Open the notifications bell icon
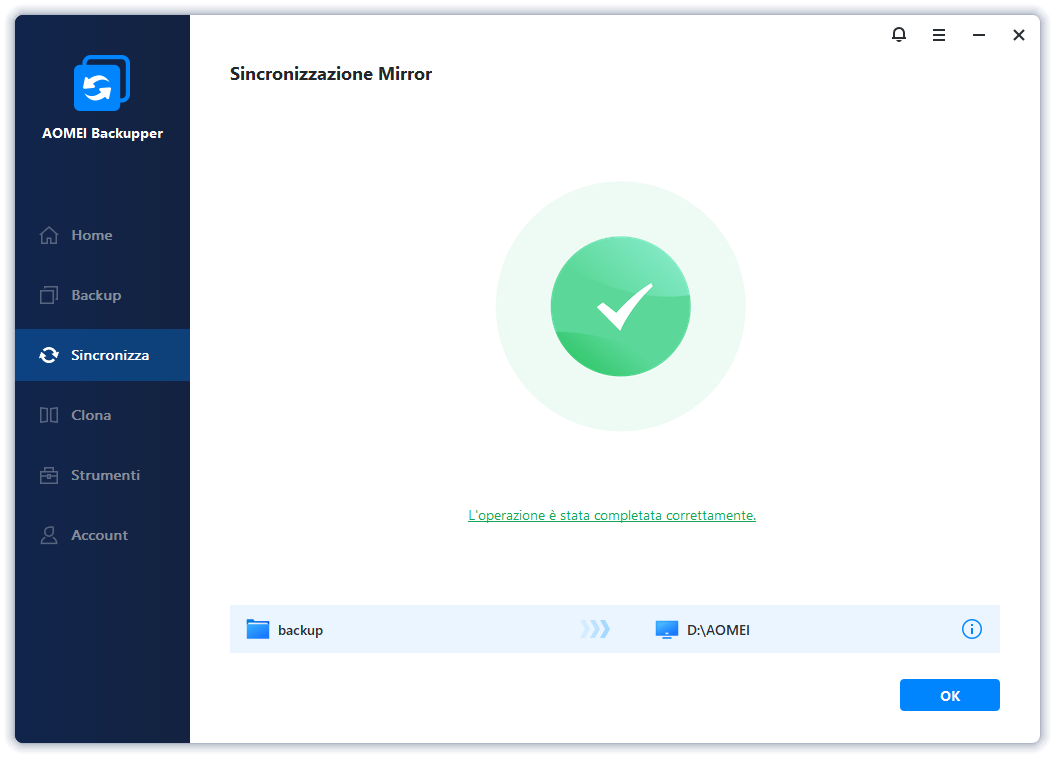 pyautogui.click(x=899, y=34)
